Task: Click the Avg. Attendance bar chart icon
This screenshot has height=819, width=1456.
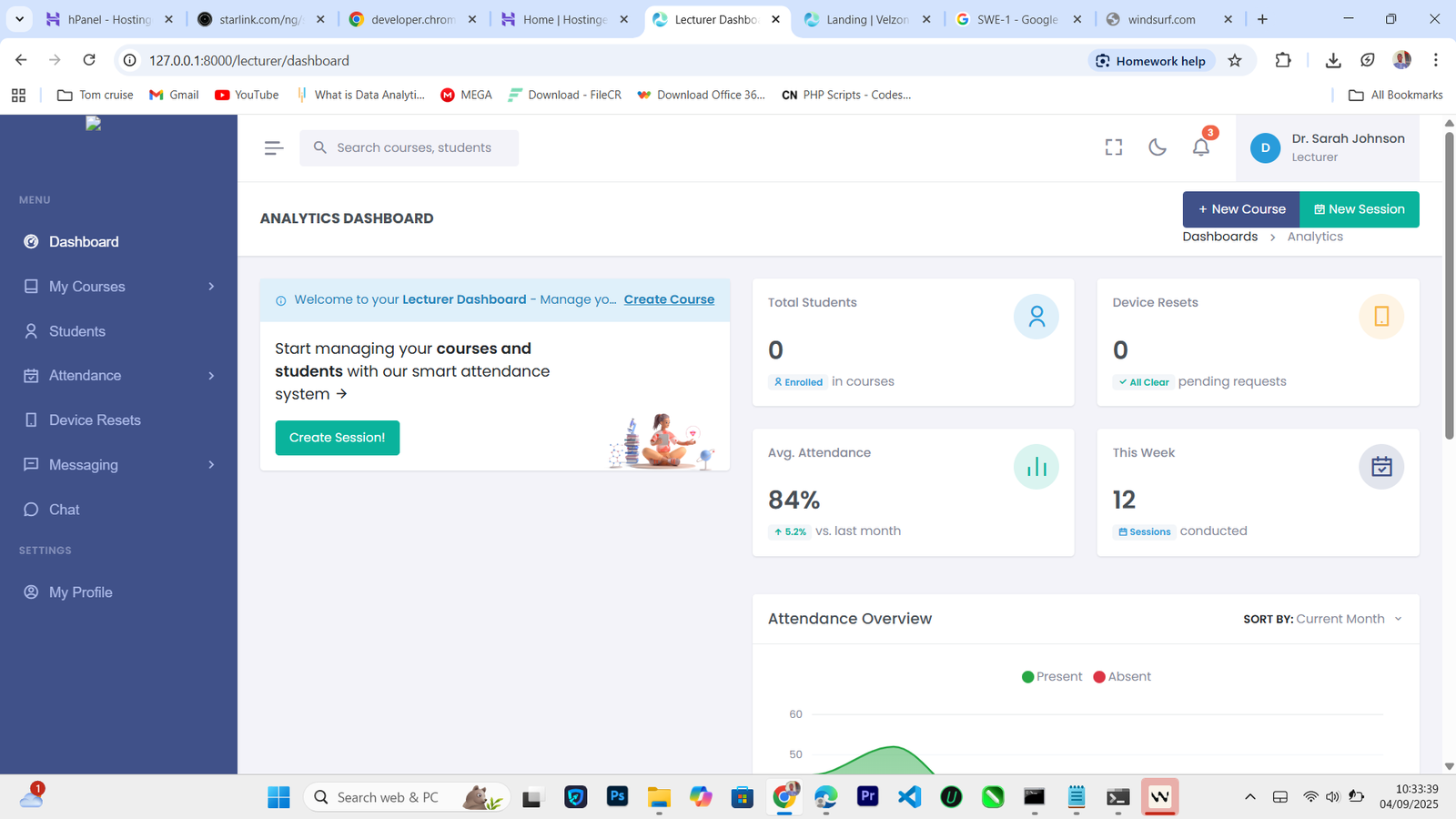Action: point(1036,467)
